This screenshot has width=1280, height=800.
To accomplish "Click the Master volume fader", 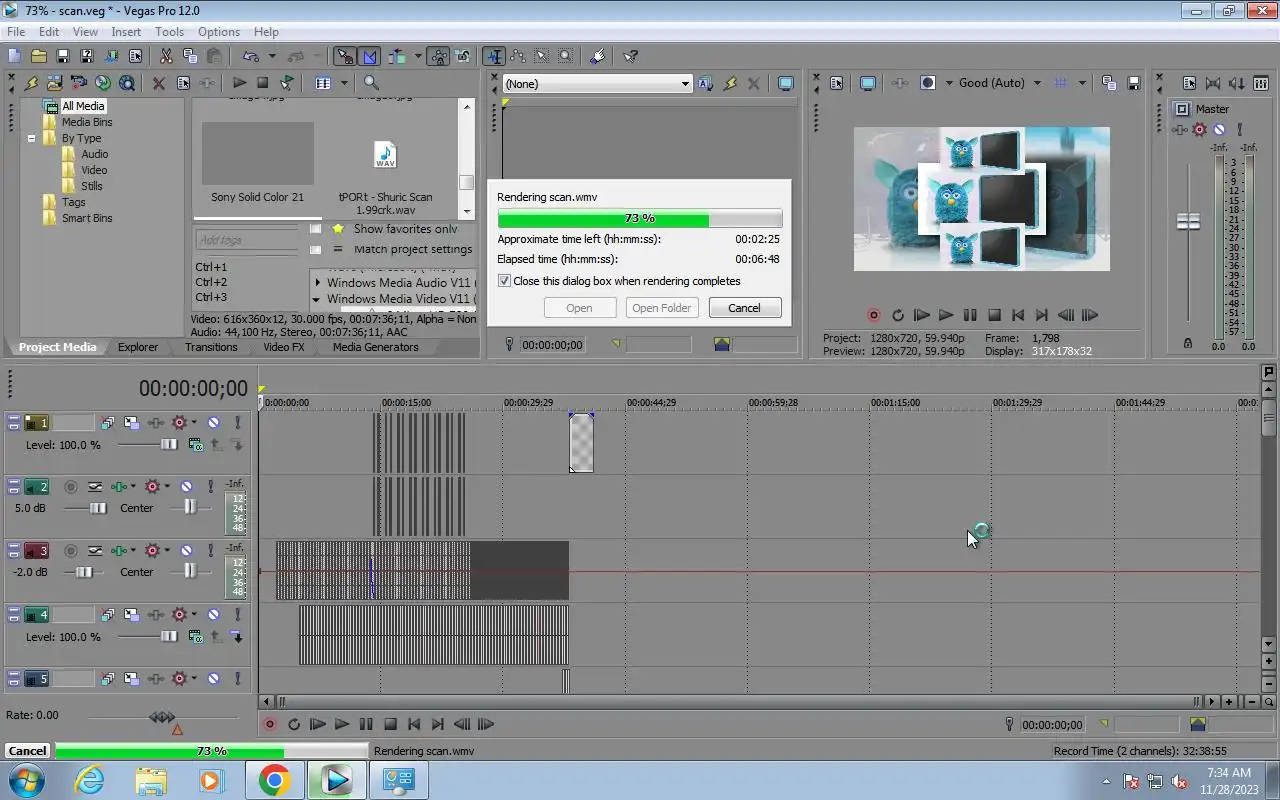I will [1188, 222].
